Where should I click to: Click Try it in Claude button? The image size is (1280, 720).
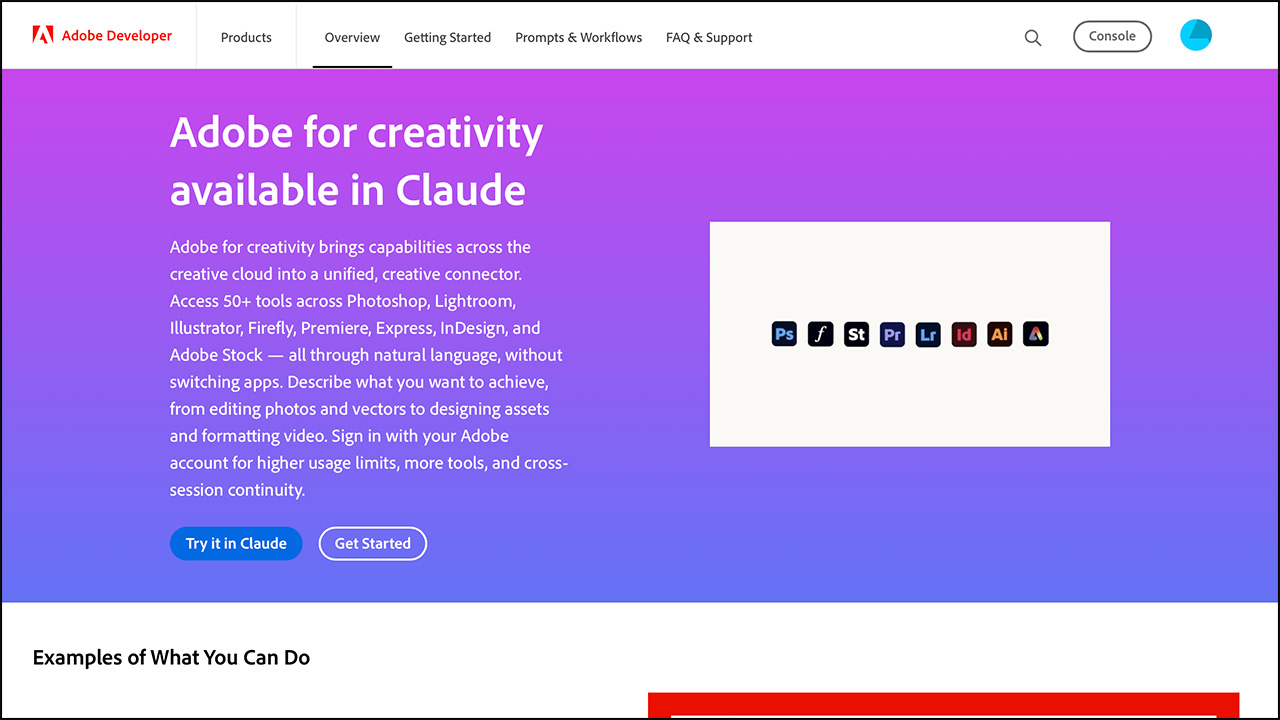point(236,543)
